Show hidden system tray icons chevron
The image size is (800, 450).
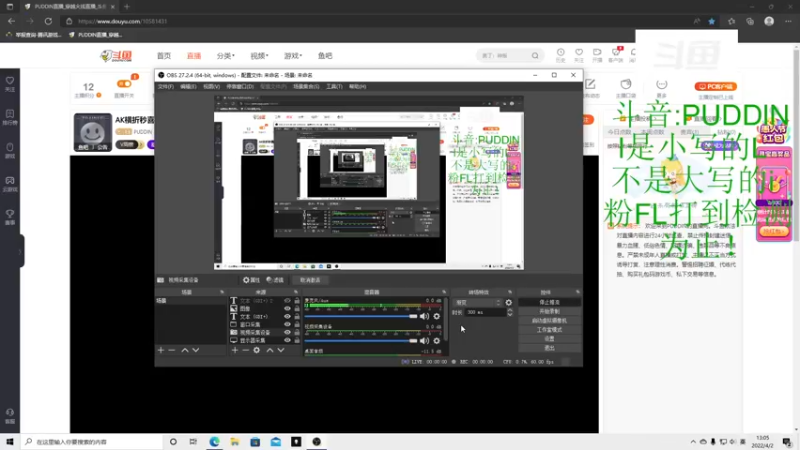[x=693, y=442]
